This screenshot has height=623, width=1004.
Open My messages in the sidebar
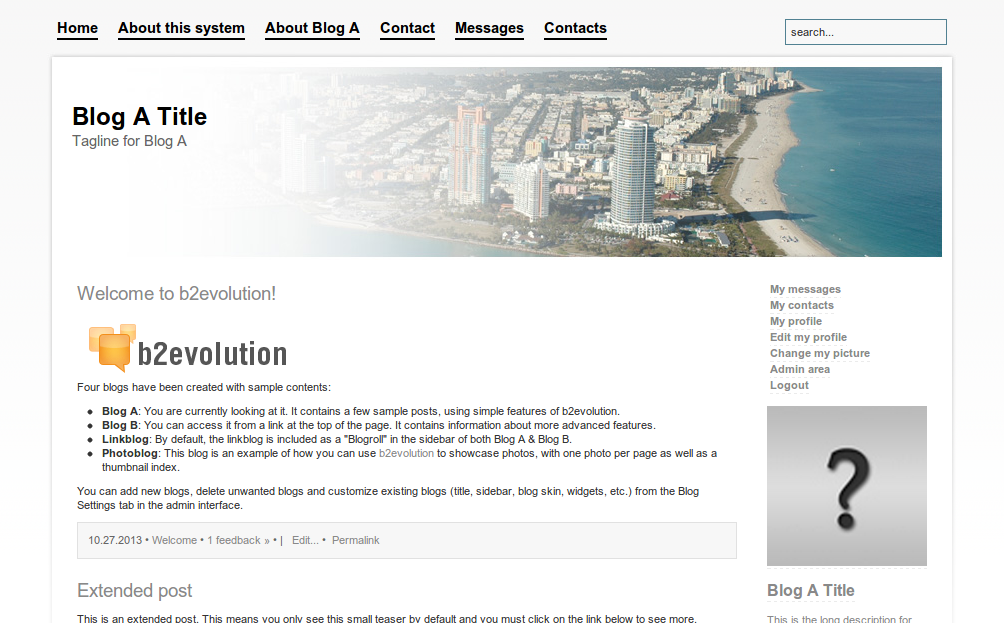tap(806, 289)
